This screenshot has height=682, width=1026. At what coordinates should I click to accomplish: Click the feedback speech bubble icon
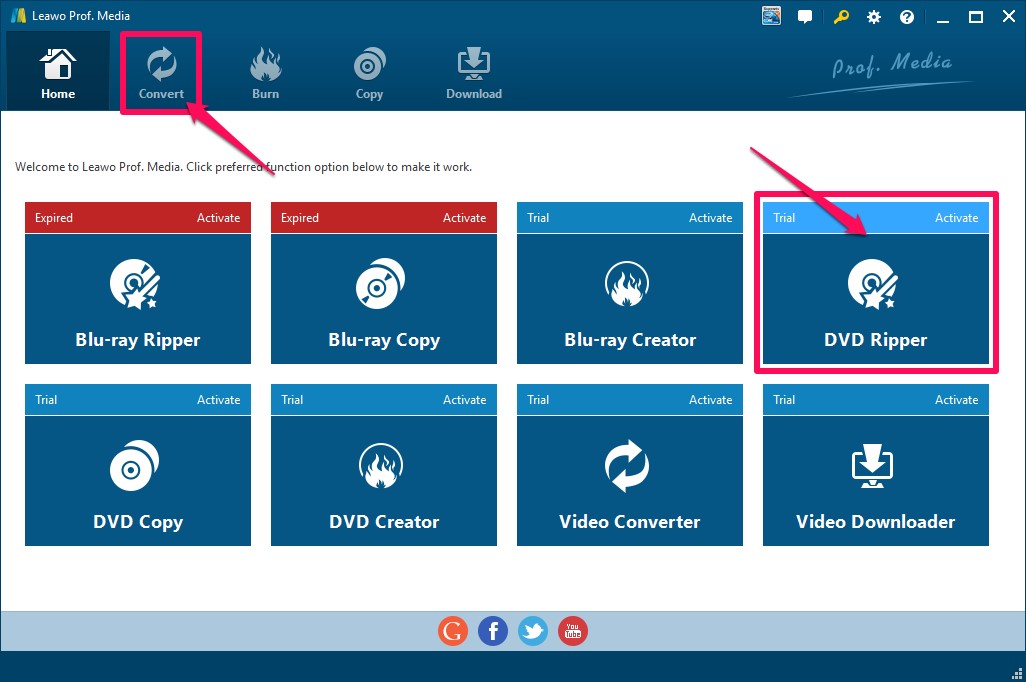[x=805, y=17]
